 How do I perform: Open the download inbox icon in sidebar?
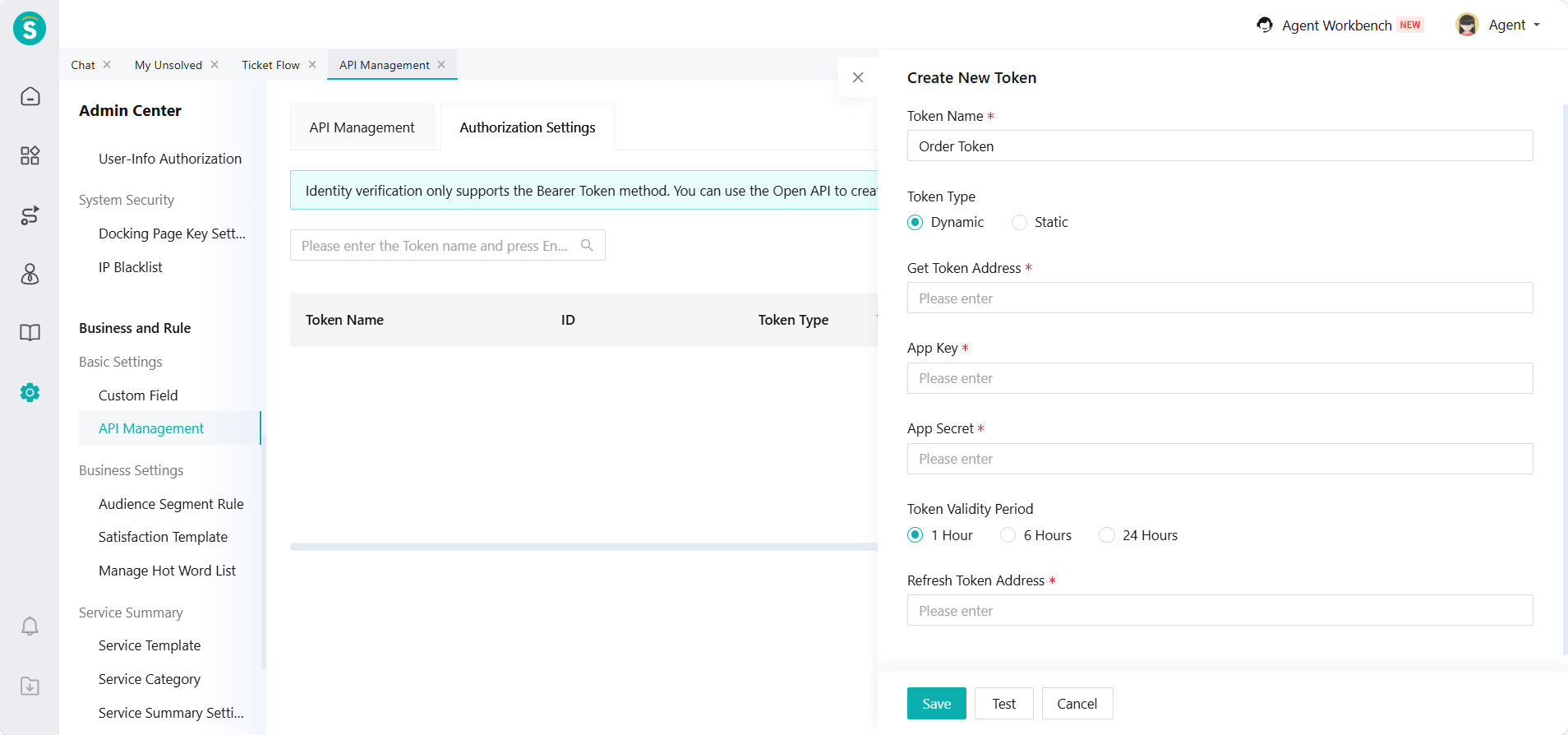[x=30, y=686]
